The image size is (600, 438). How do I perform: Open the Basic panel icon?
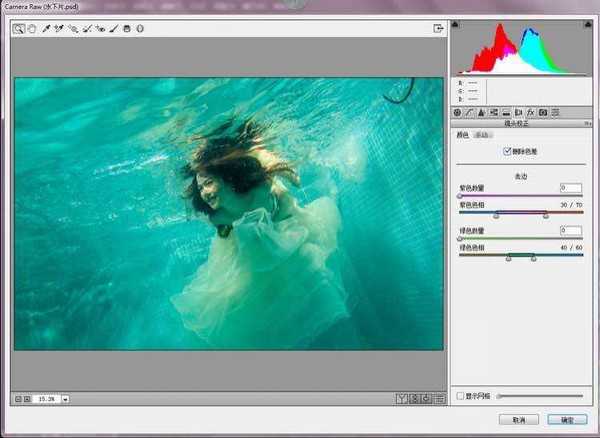pyautogui.click(x=458, y=113)
